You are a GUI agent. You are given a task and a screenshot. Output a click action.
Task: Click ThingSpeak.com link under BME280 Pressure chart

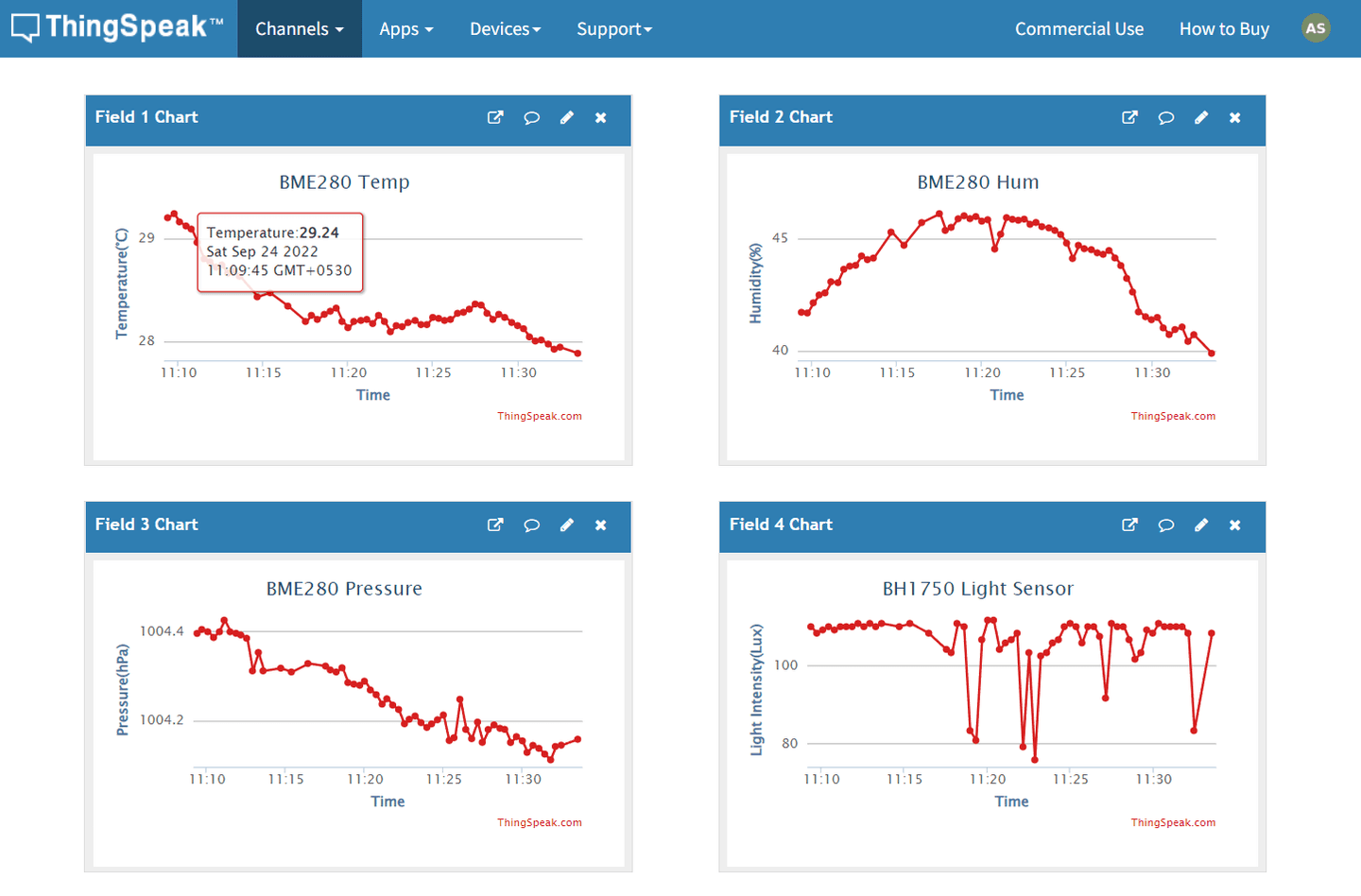click(540, 822)
